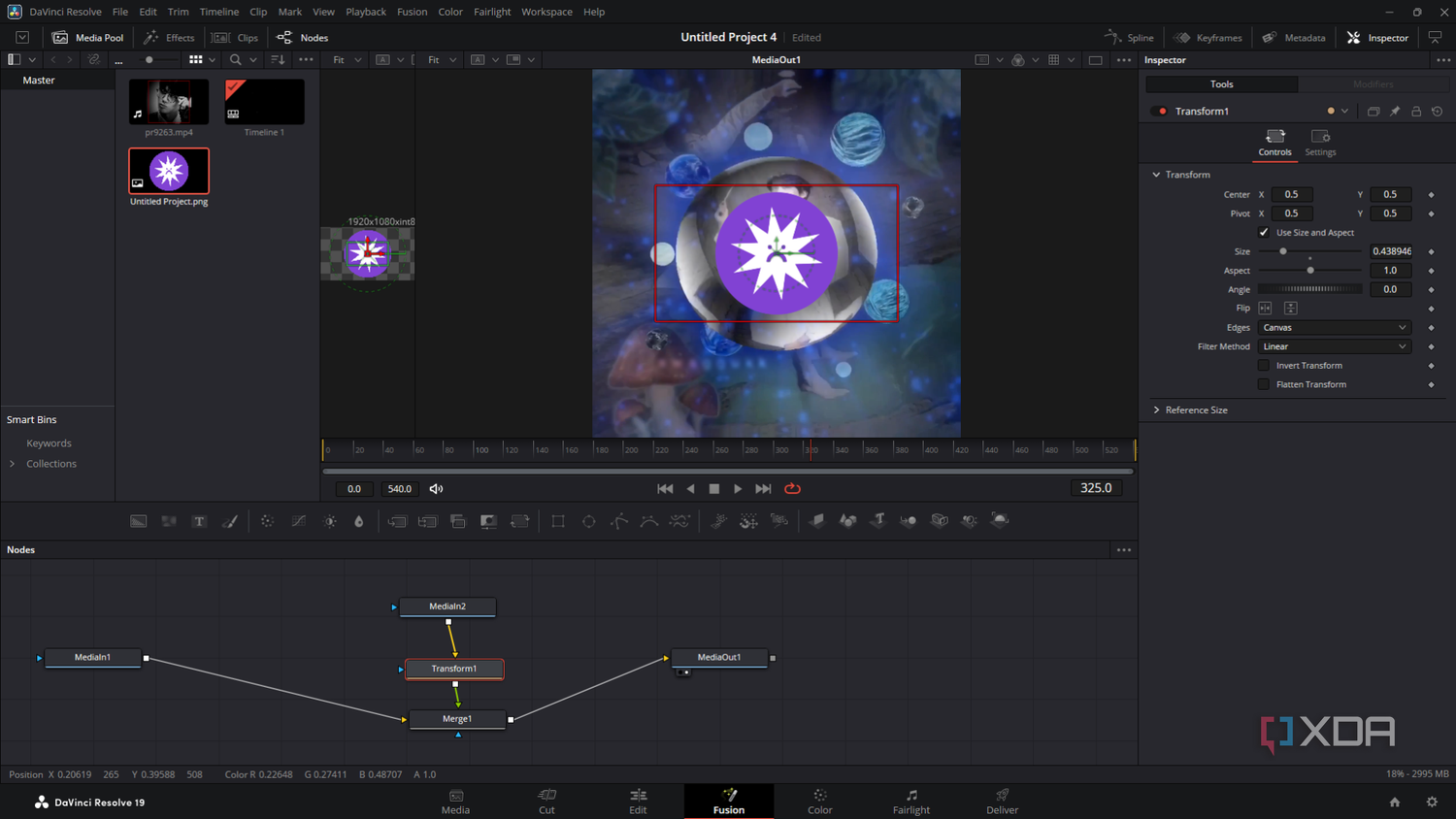Click the vertical flip icon

(1290, 309)
